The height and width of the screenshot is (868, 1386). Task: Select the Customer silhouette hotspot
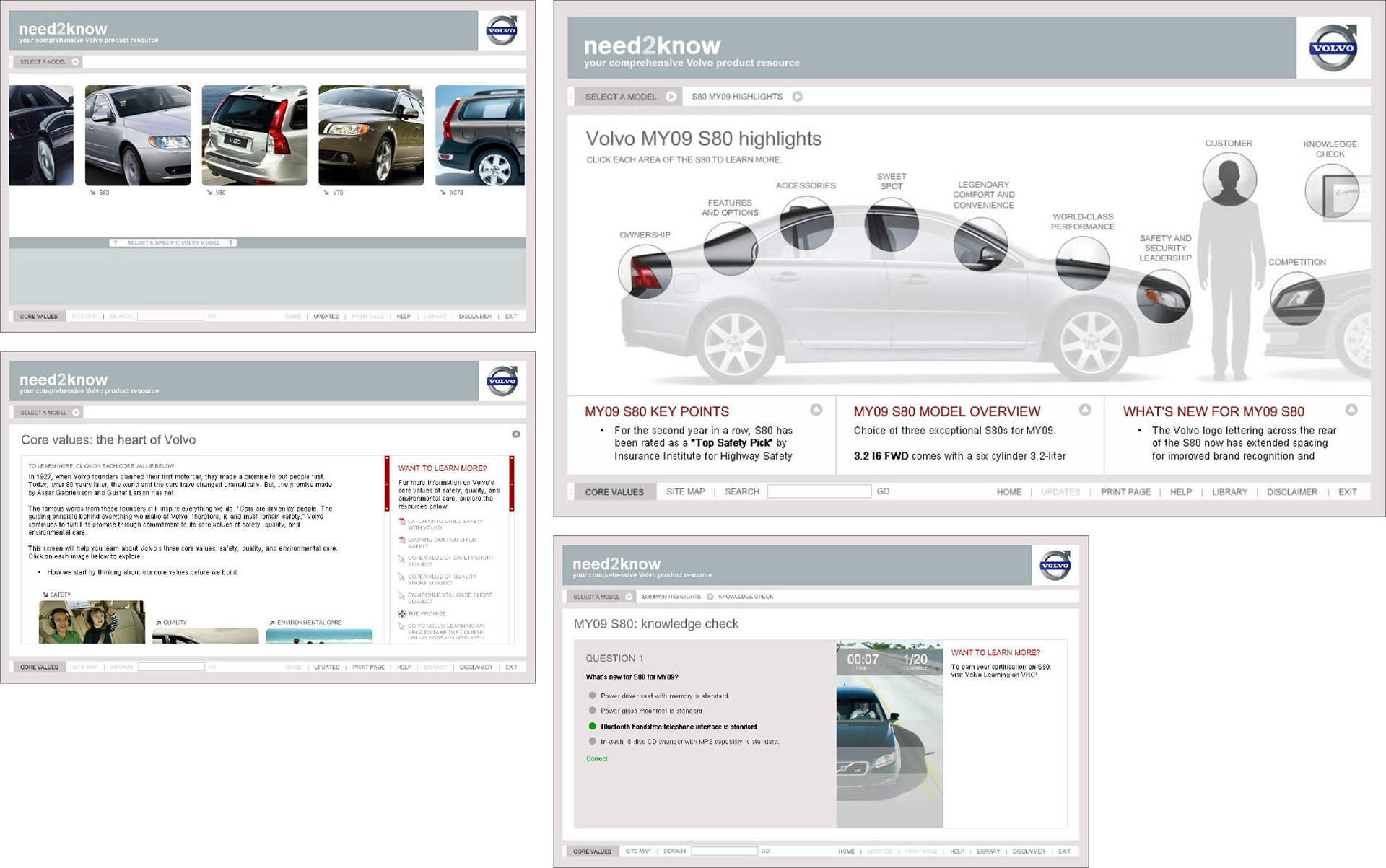pyautogui.click(x=1229, y=179)
